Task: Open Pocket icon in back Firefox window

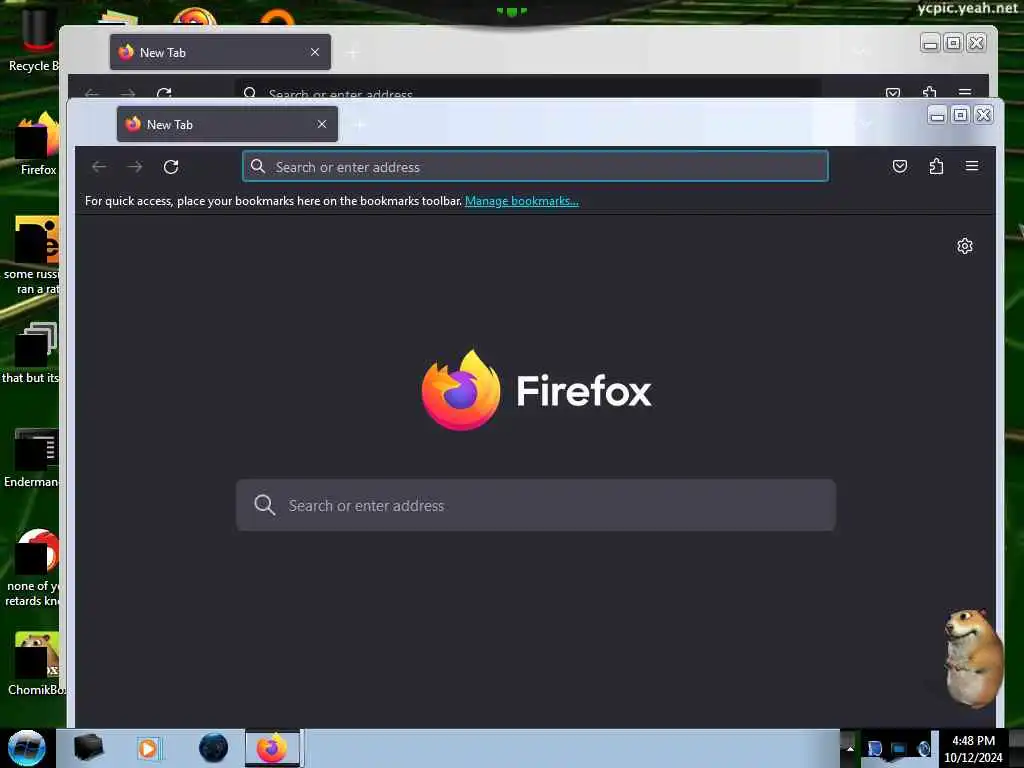Action: pos(893,92)
